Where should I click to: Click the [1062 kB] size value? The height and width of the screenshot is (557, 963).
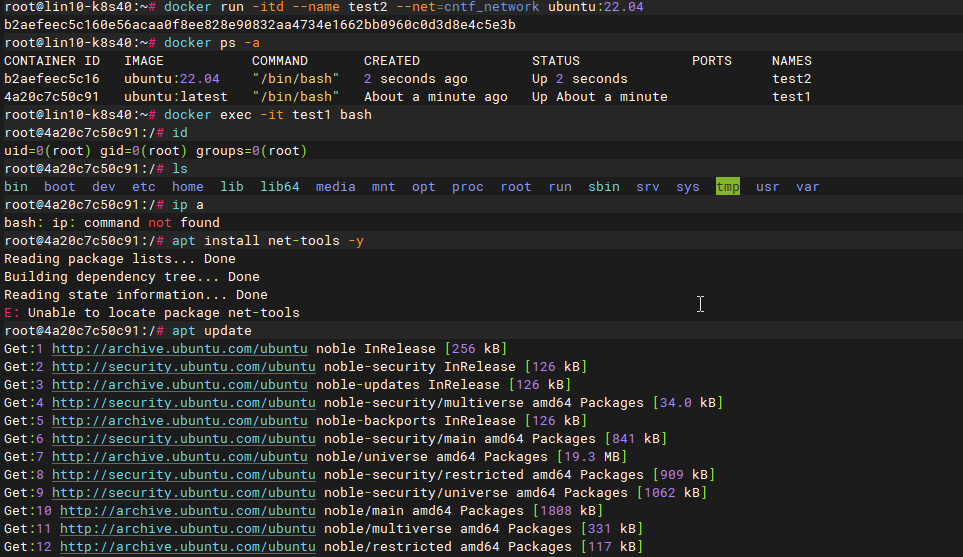tap(672, 493)
